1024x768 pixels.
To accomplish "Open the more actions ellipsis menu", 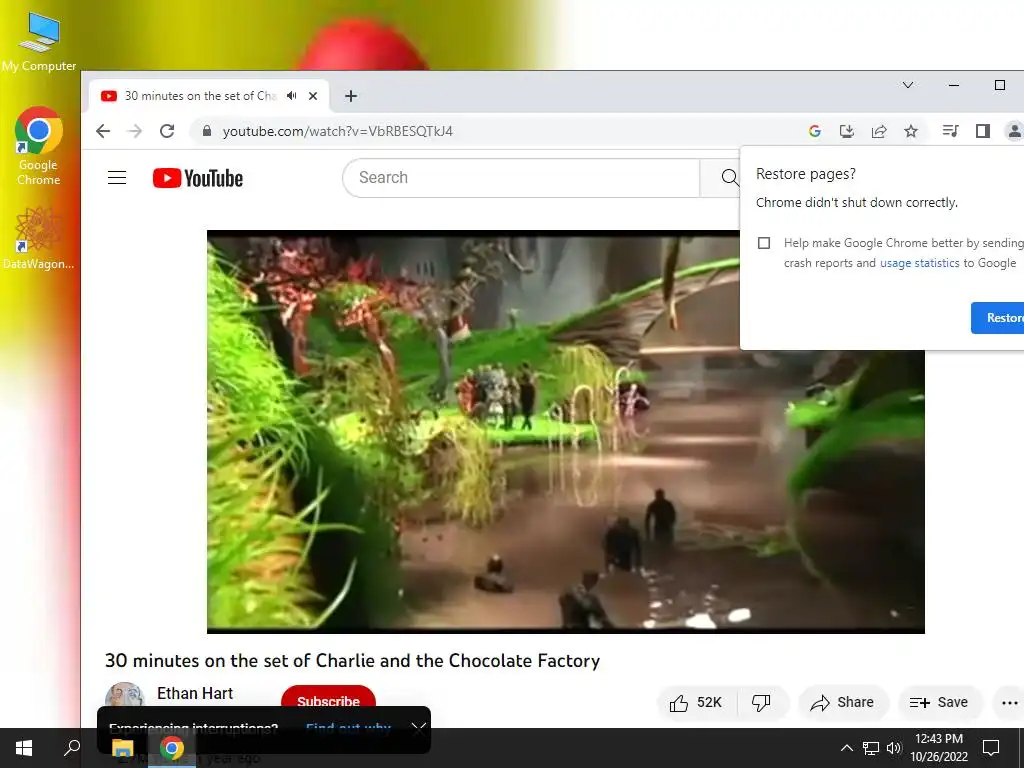I will coord(1009,703).
